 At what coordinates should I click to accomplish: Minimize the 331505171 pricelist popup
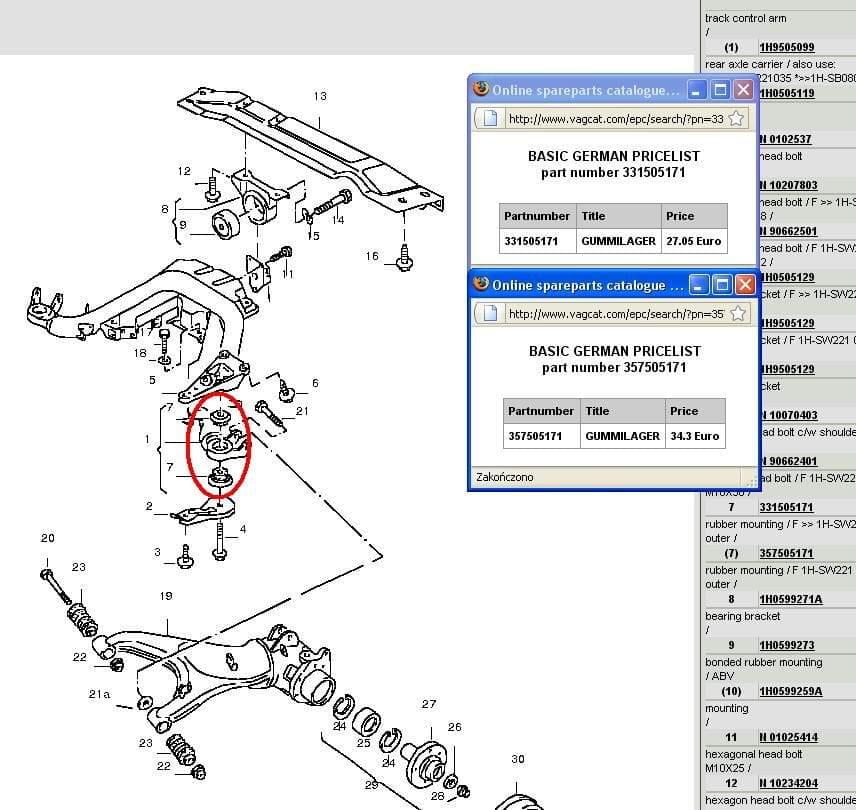tap(699, 90)
